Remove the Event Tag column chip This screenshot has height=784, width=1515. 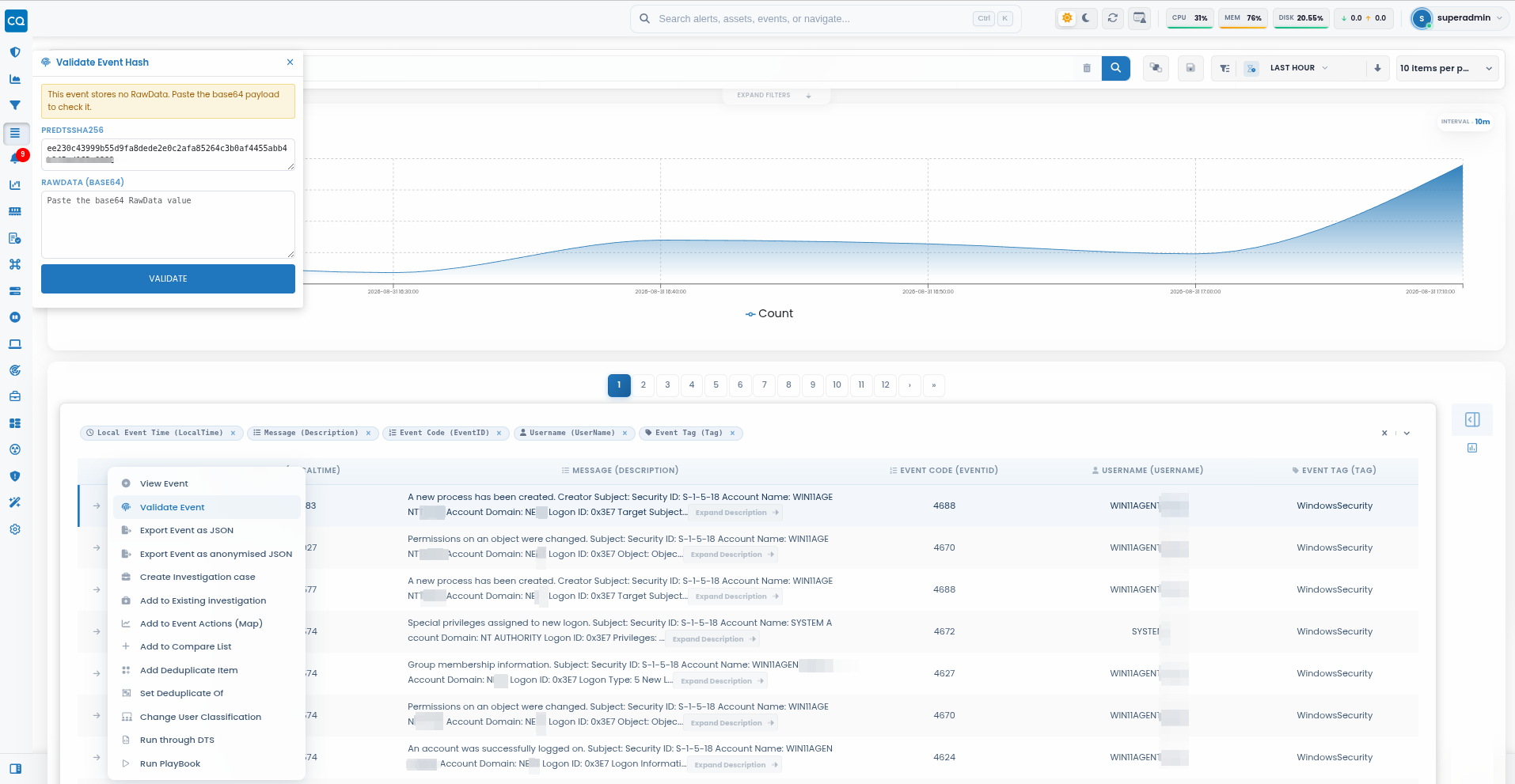[733, 434]
